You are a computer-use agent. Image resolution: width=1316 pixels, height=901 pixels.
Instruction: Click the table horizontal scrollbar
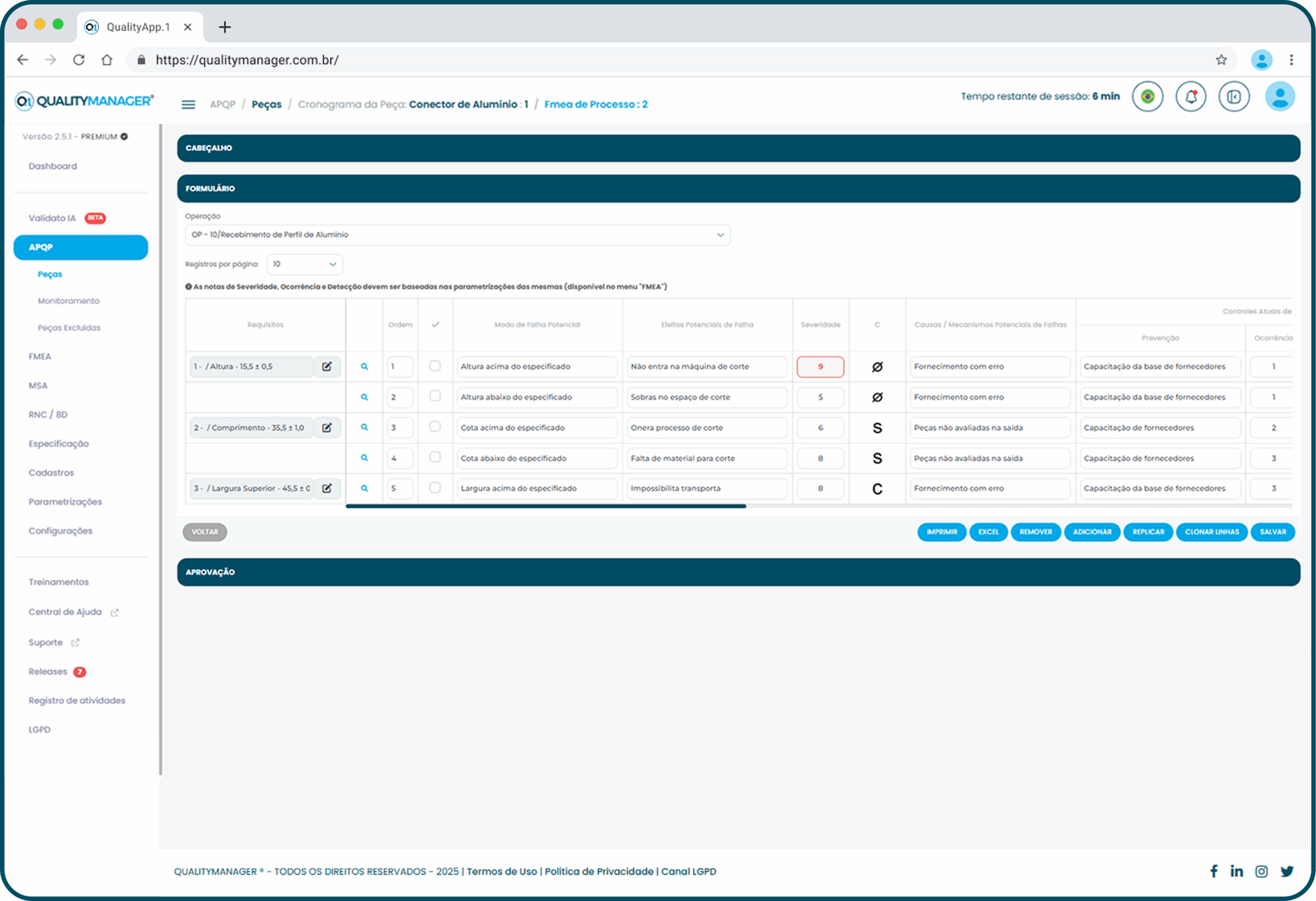(545, 506)
